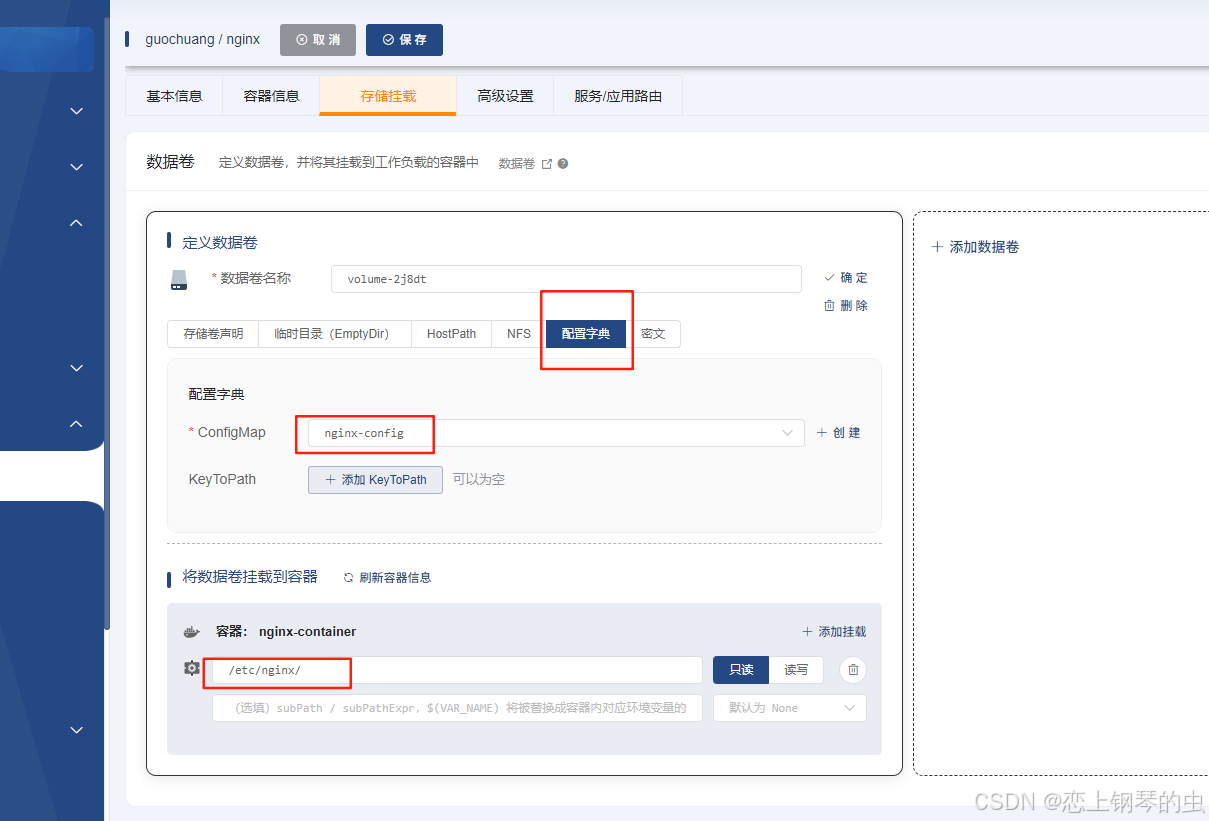The height and width of the screenshot is (821, 1209).
Task: Click 创建 to create a ConfigMap
Action: tap(839, 433)
